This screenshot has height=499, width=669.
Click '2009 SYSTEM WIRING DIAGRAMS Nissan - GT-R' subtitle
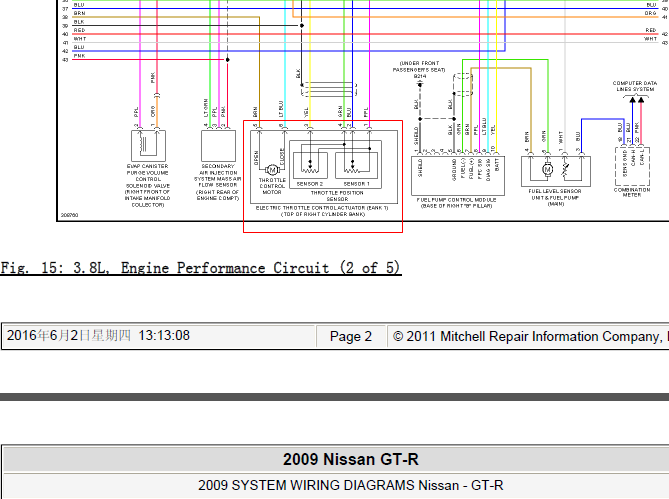point(351,485)
